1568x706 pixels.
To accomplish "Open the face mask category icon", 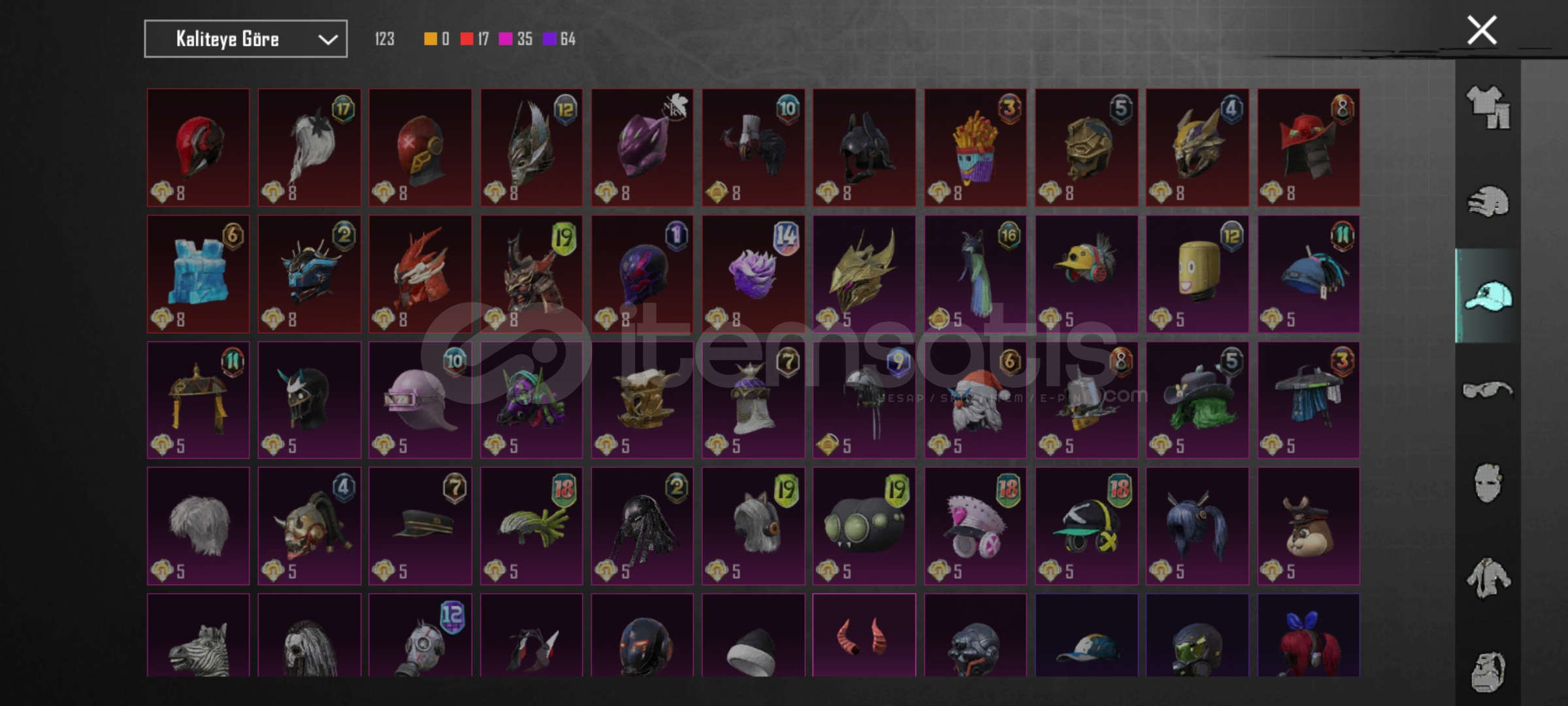I will (x=1488, y=483).
